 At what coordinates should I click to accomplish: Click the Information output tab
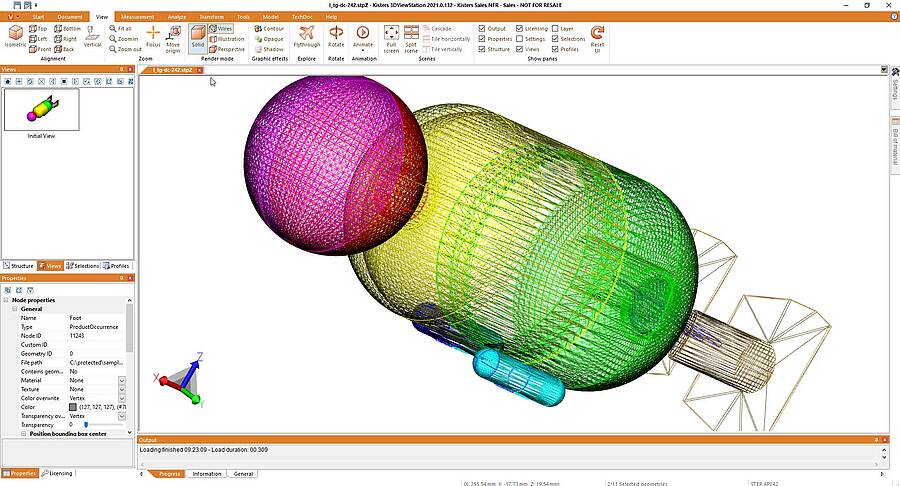tap(207, 474)
